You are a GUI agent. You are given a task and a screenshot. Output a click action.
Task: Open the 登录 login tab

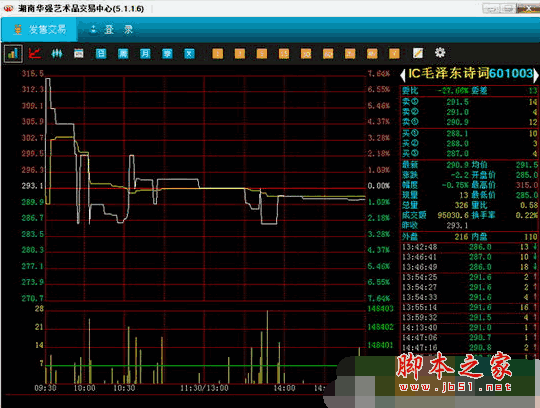(112, 30)
